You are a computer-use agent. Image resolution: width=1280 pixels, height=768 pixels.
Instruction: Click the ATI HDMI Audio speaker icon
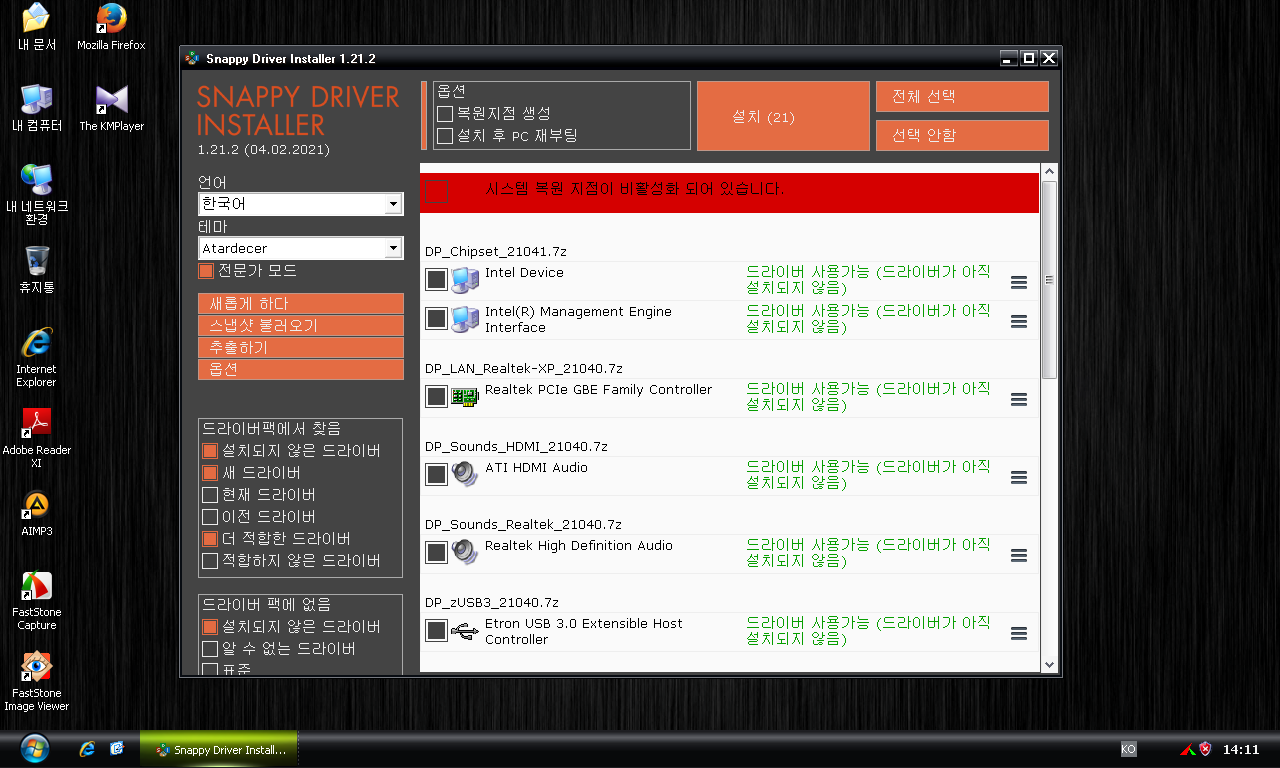(465, 473)
